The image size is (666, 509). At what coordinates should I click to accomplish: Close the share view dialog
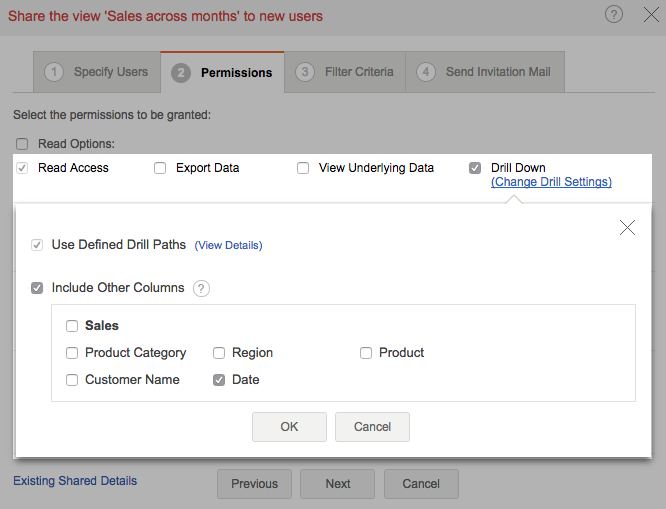coord(647,14)
